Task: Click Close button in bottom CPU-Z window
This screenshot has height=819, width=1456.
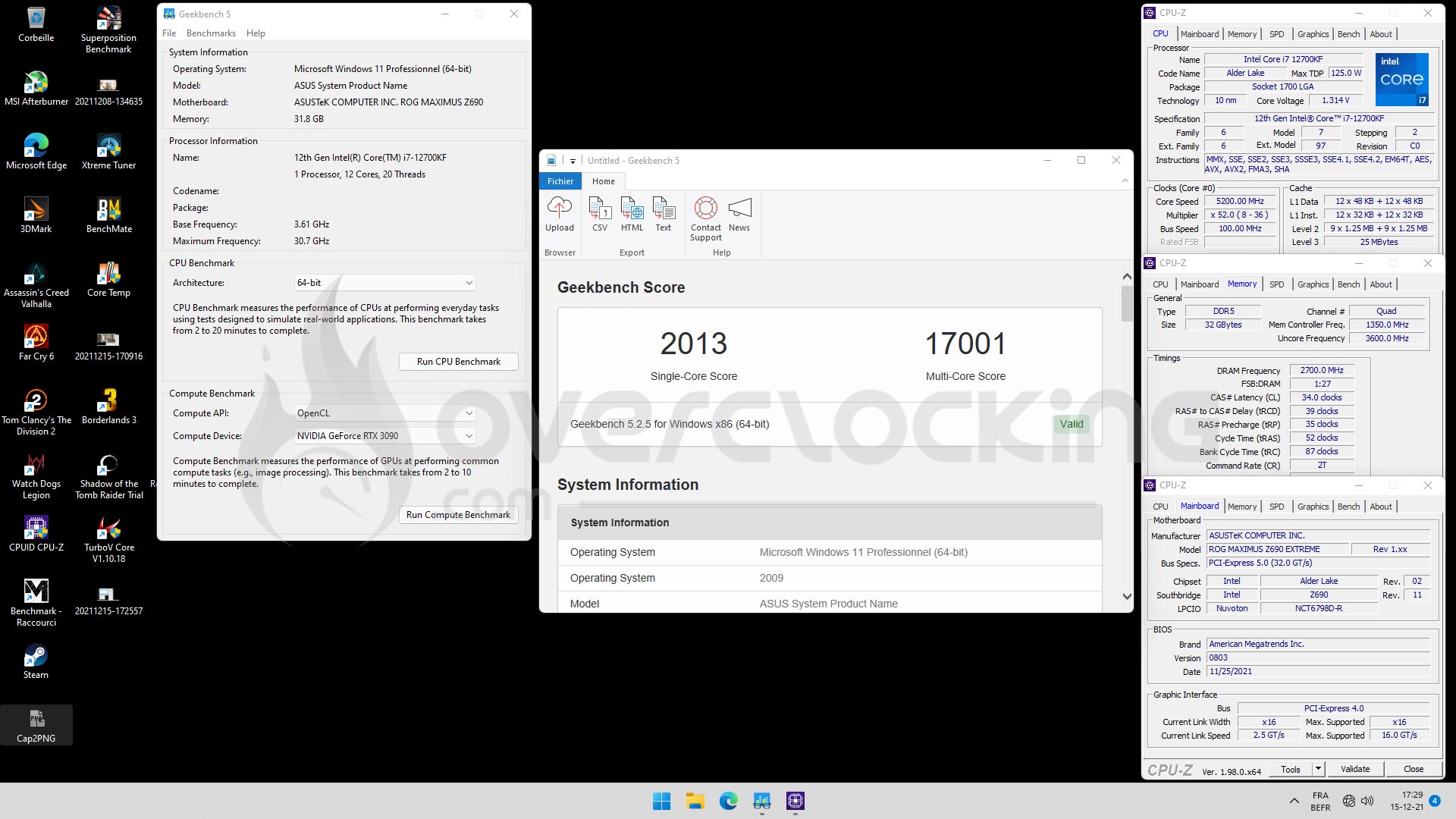Action: click(1414, 769)
